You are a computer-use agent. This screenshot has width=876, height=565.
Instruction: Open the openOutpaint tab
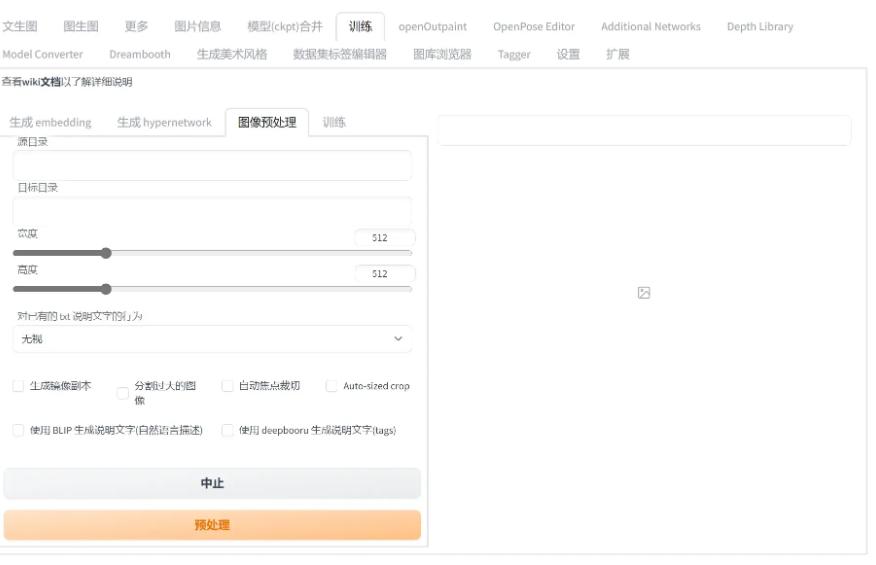[432, 26]
